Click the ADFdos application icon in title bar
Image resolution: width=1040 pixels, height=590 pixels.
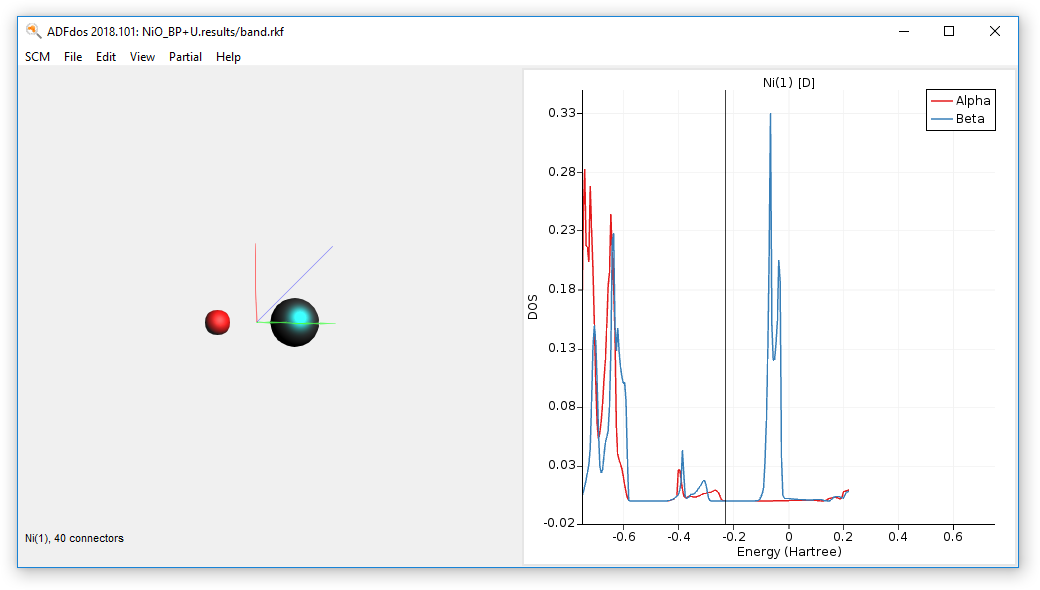pyautogui.click(x=34, y=31)
